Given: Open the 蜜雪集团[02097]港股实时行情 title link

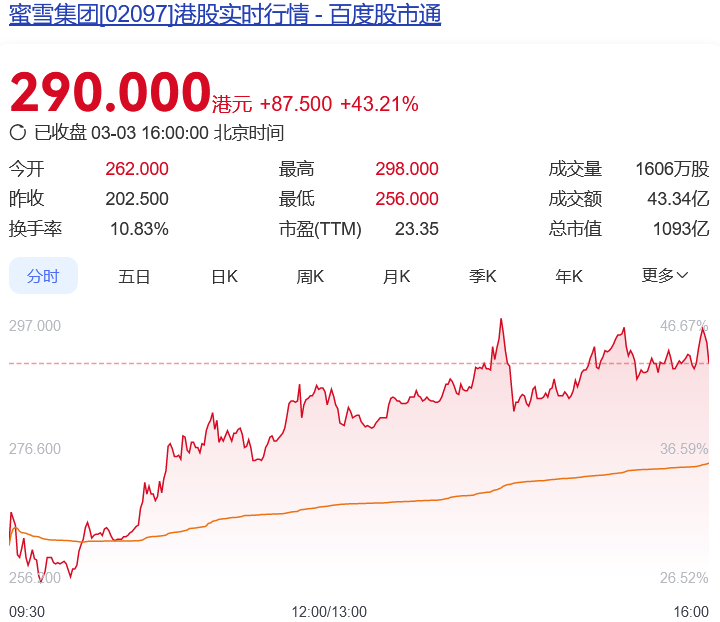Looking at the screenshot, I should pyautogui.click(x=225, y=14).
